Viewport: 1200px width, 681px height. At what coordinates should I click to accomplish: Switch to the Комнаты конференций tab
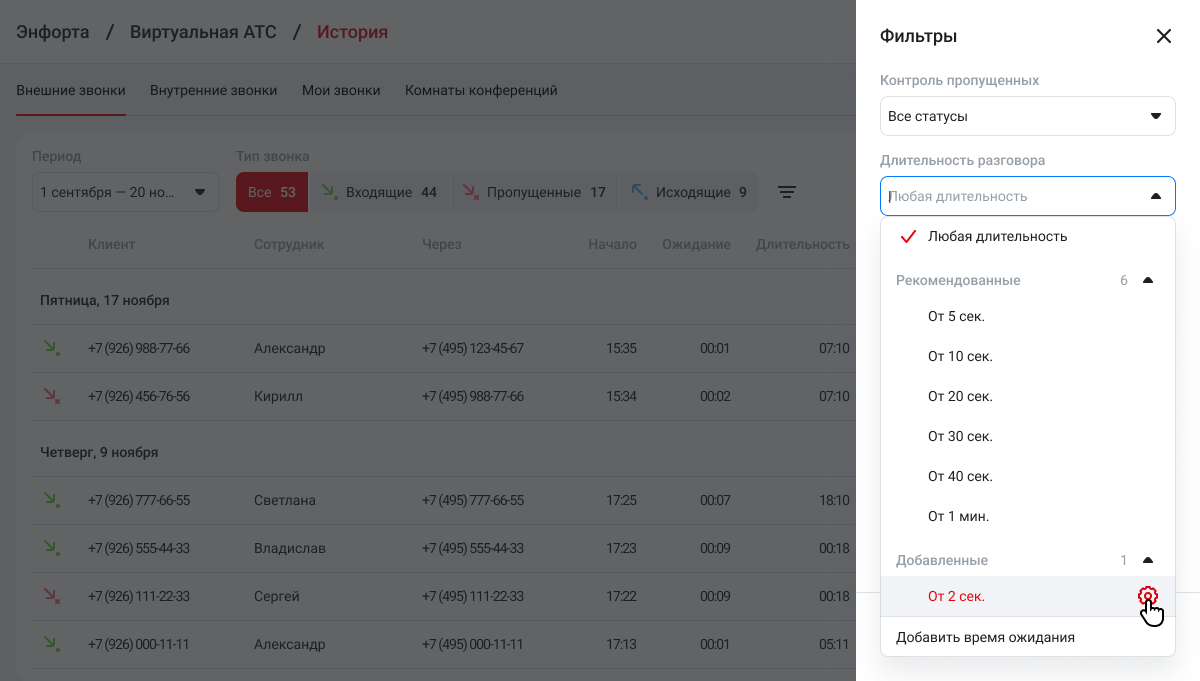click(x=481, y=90)
